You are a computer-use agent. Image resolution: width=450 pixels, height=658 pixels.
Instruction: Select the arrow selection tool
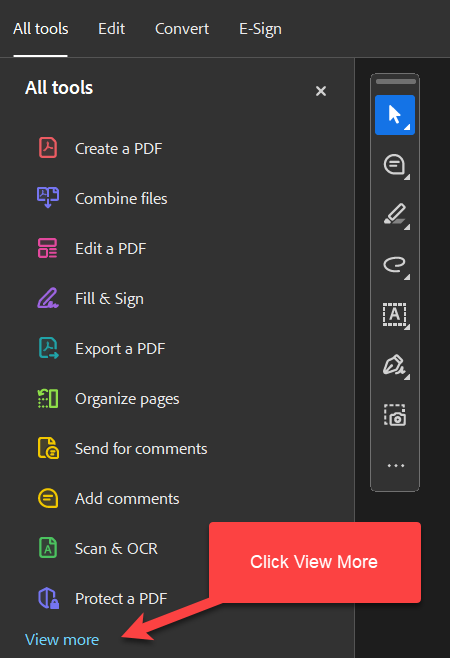tap(395, 115)
